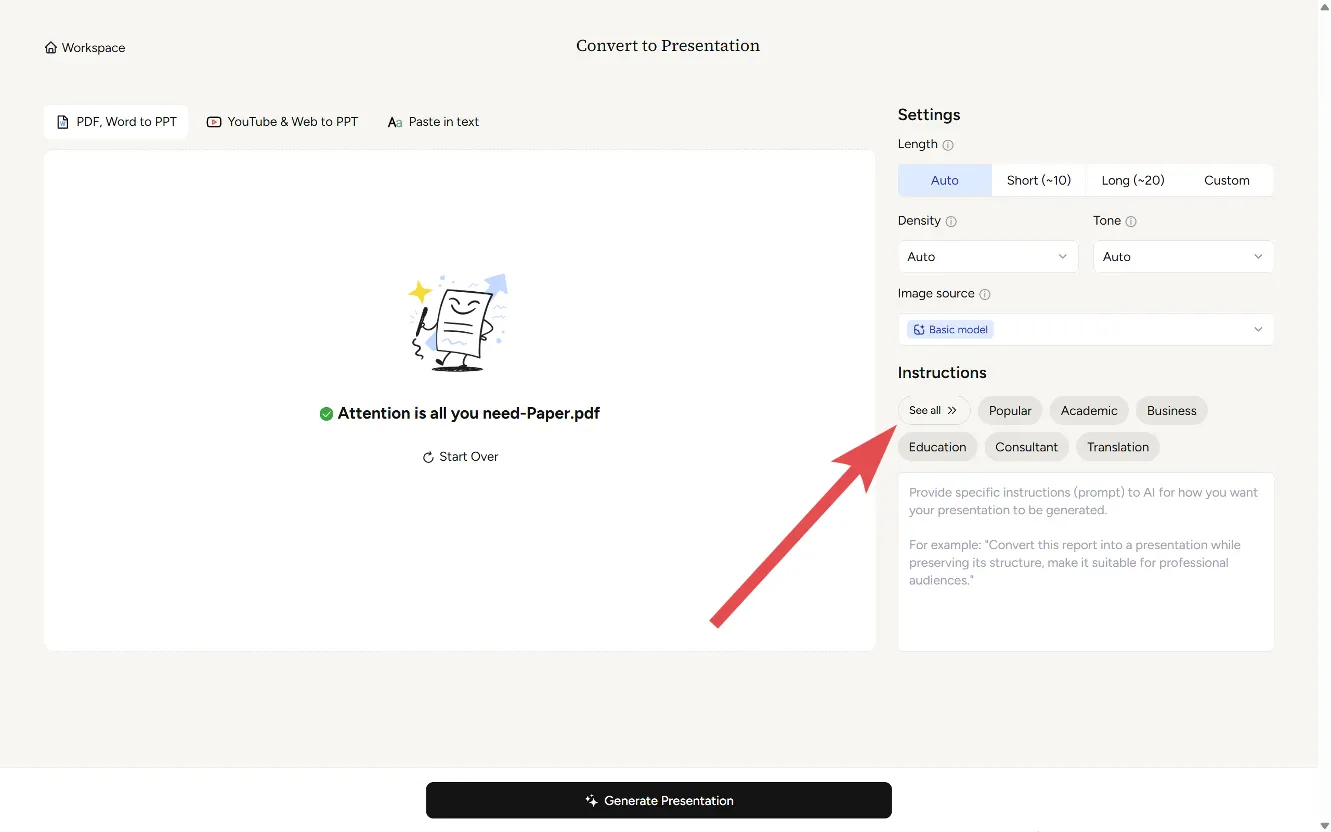The height and width of the screenshot is (832, 1331).
Task: Click the Image source info icon
Action: coord(985,294)
